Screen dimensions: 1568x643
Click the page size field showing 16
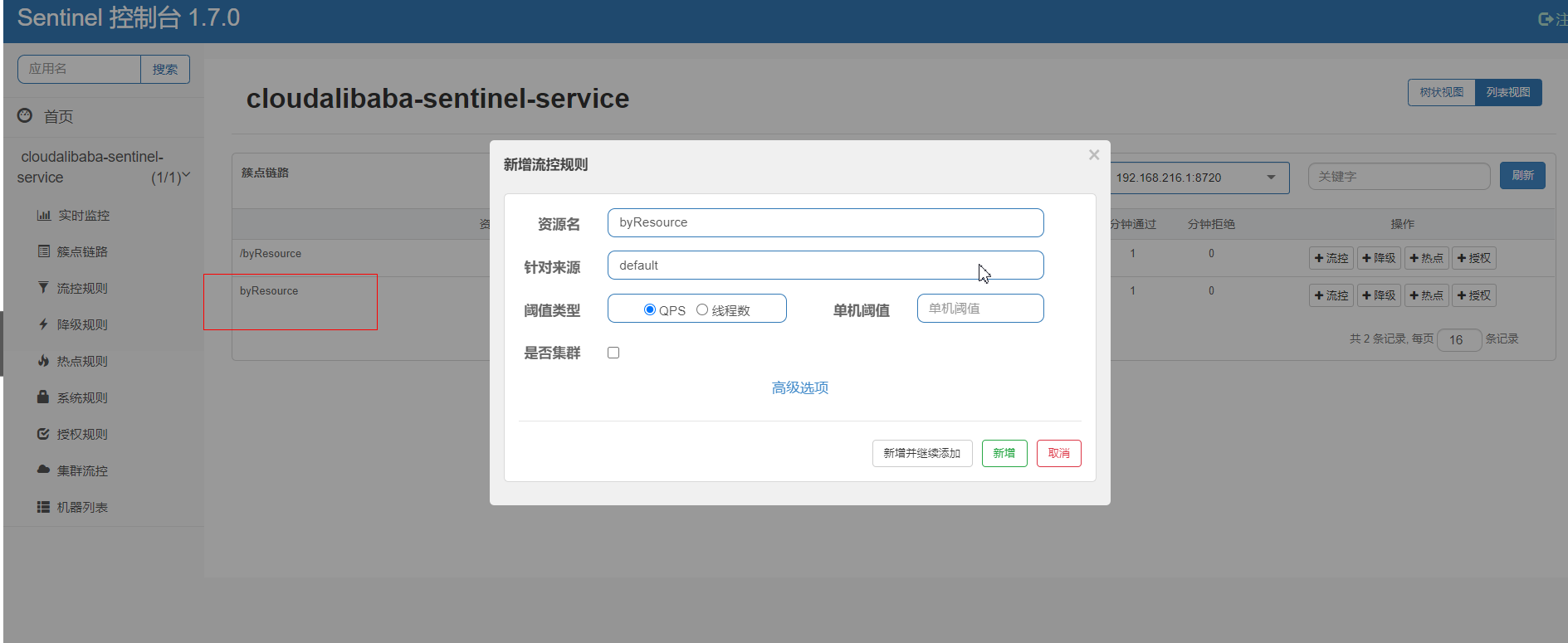click(x=1459, y=339)
